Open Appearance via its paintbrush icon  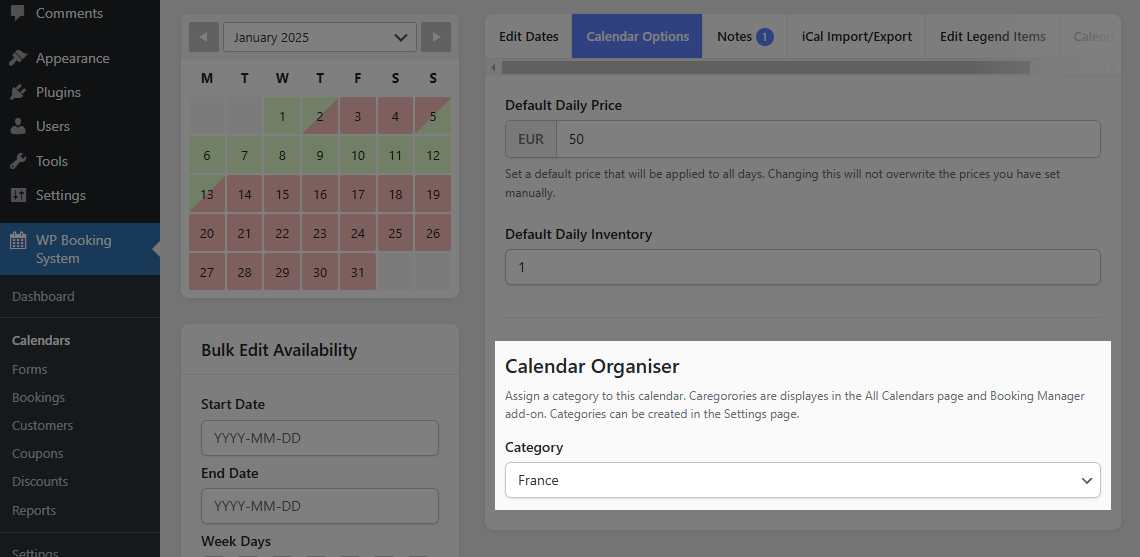click(x=18, y=58)
